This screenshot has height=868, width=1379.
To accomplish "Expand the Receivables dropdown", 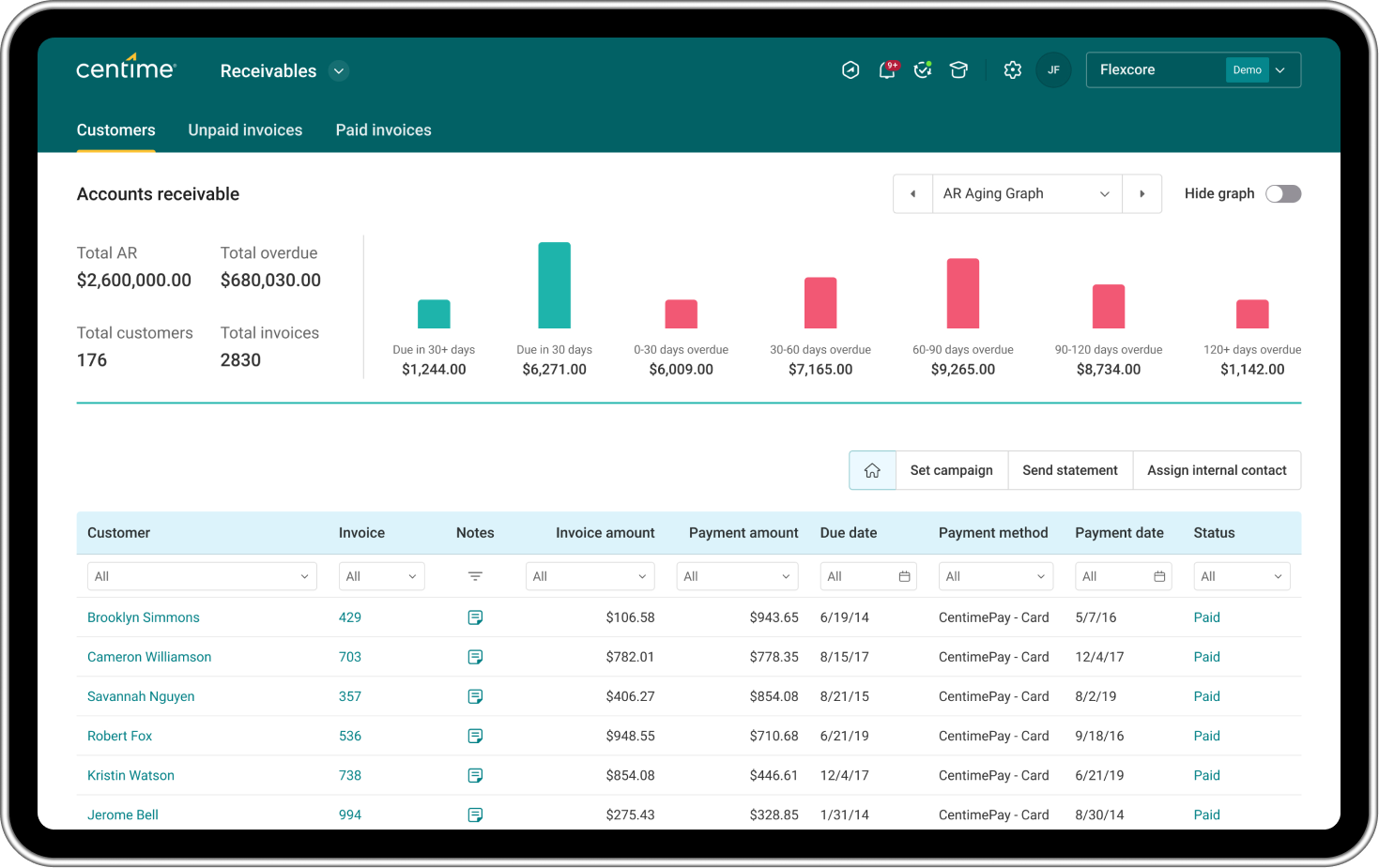I will (338, 70).
